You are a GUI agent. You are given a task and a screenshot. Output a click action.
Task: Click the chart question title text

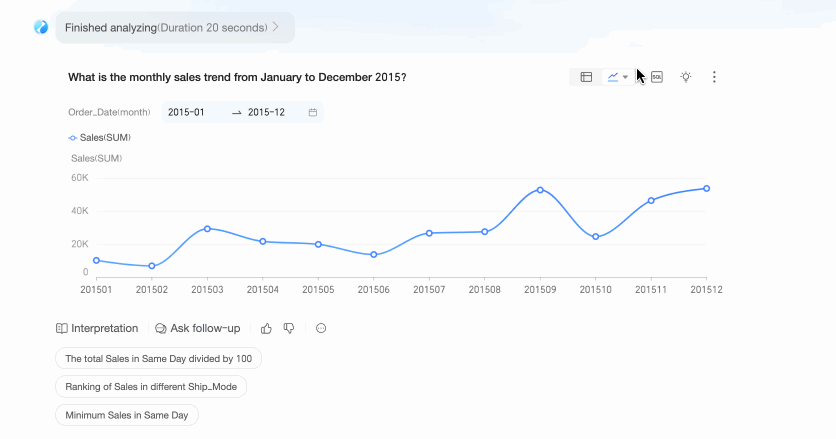click(x=237, y=77)
